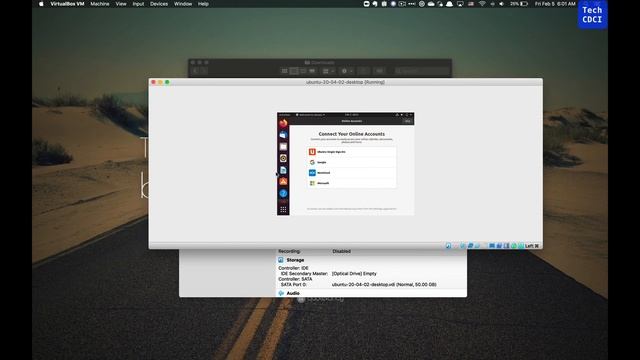640x360 pixels.
Task: Click the AirPlay display icon in menu bar
Action: pos(460,4)
